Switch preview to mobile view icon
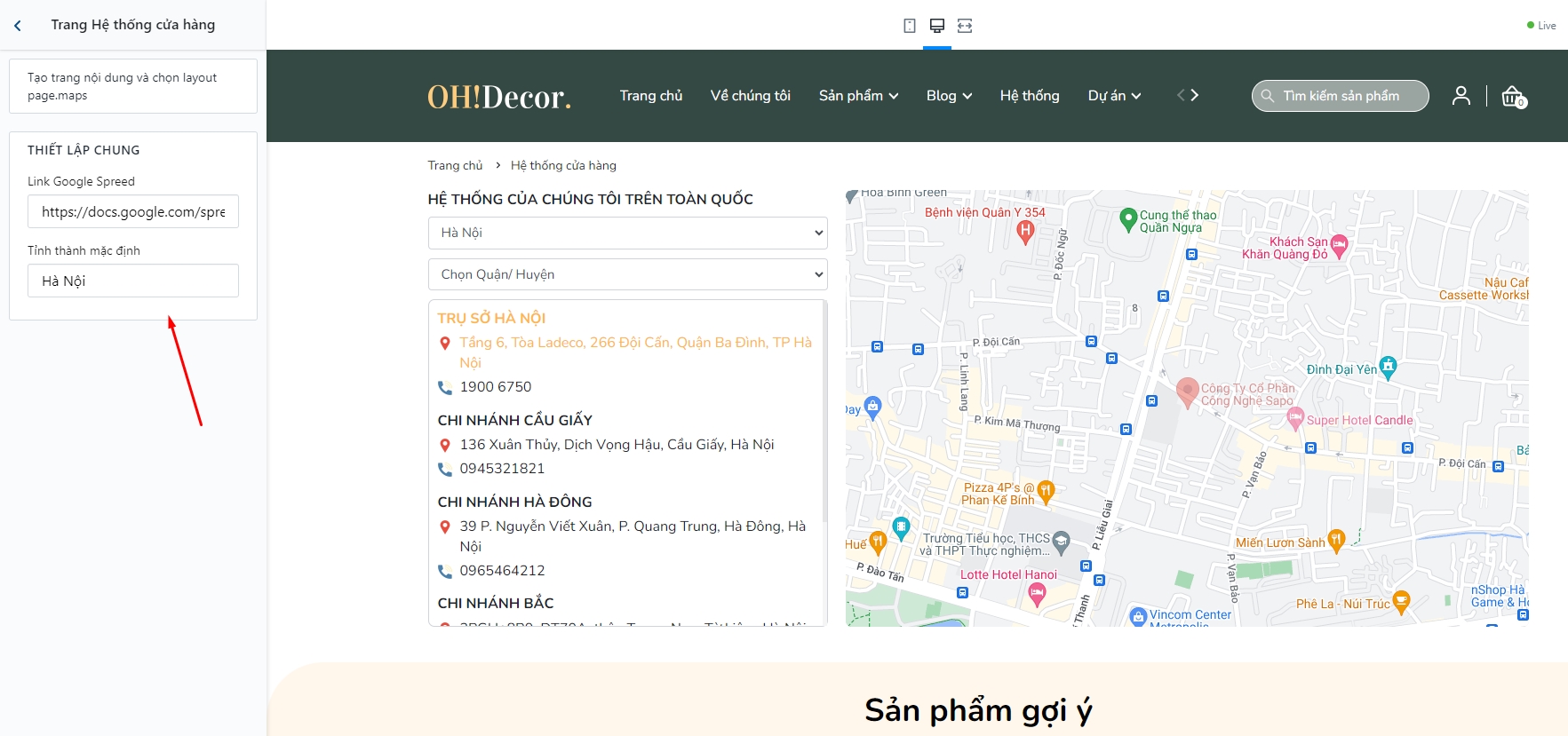Screen dimensions: 1568x736 click(910, 26)
